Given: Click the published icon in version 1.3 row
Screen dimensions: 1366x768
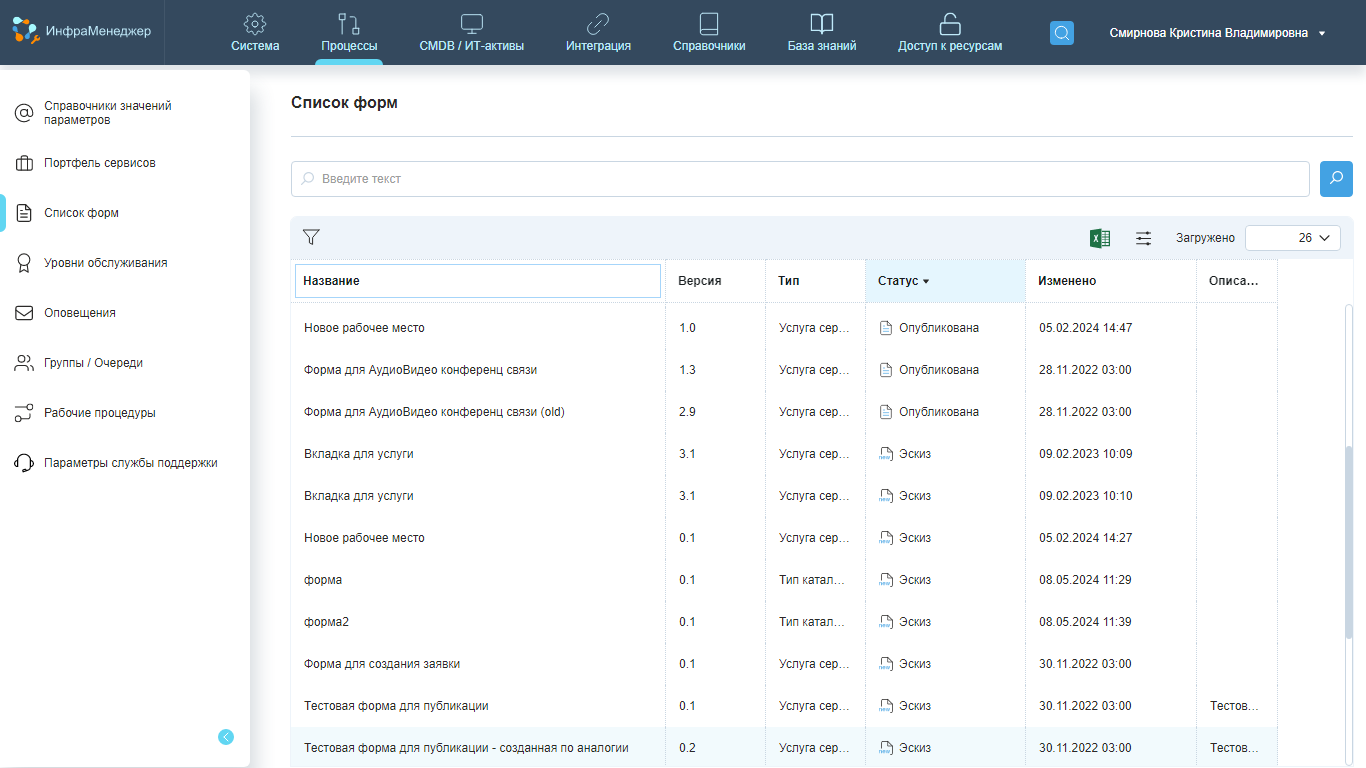Looking at the screenshot, I should (x=885, y=370).
